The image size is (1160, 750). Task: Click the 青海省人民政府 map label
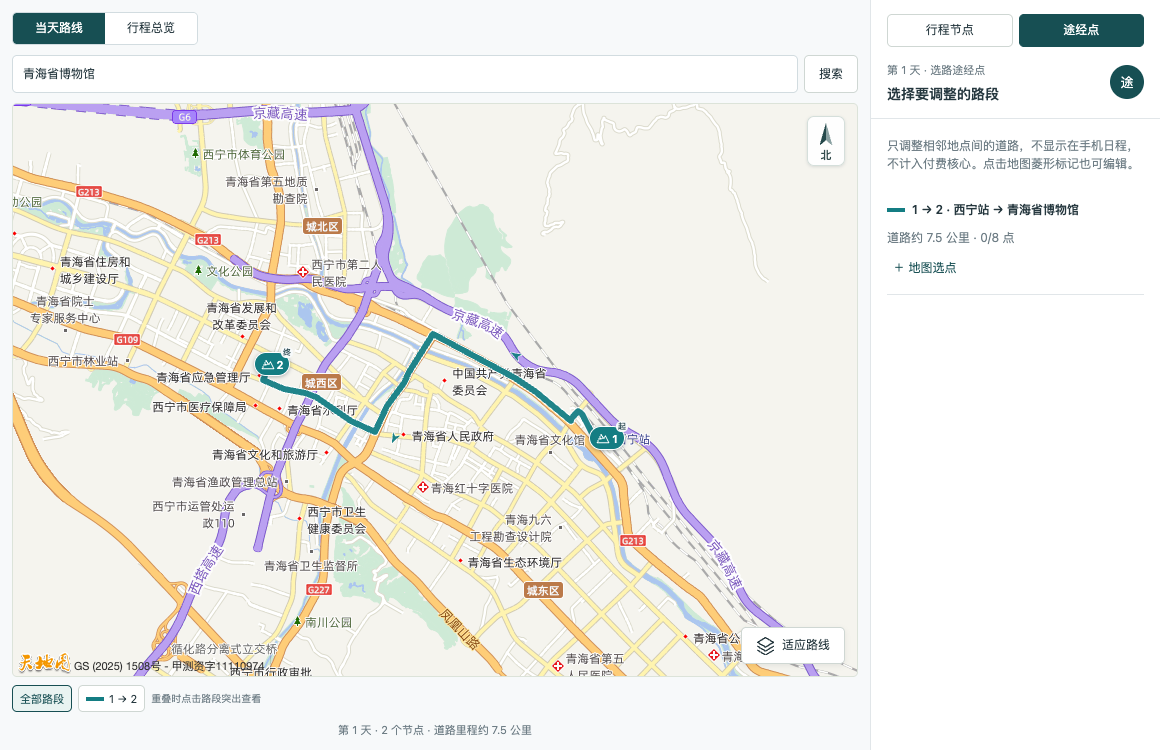pyautogui.click(x=453, y=436)
